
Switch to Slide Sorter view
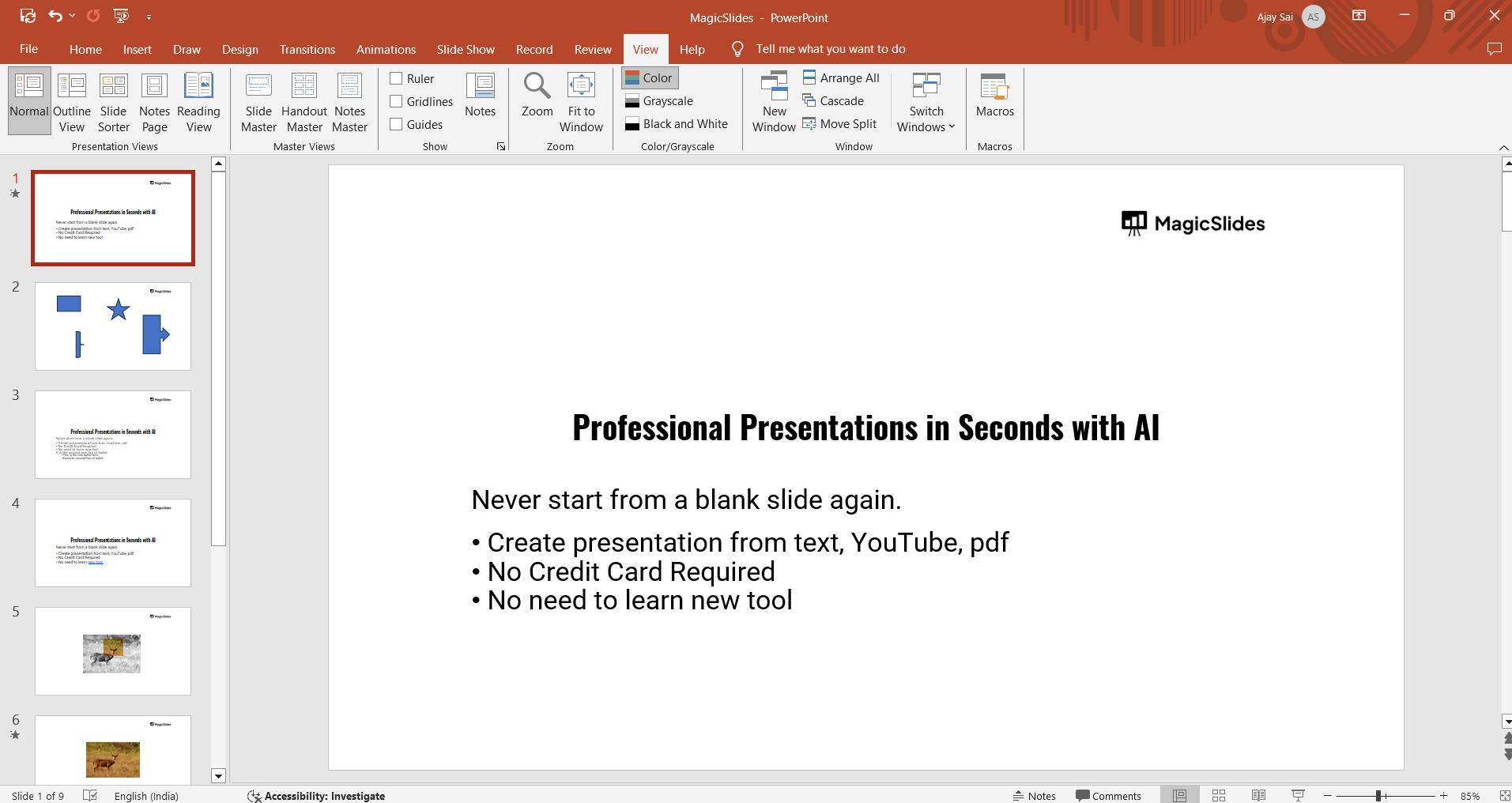pyautogui.click(x=113, y=101)
